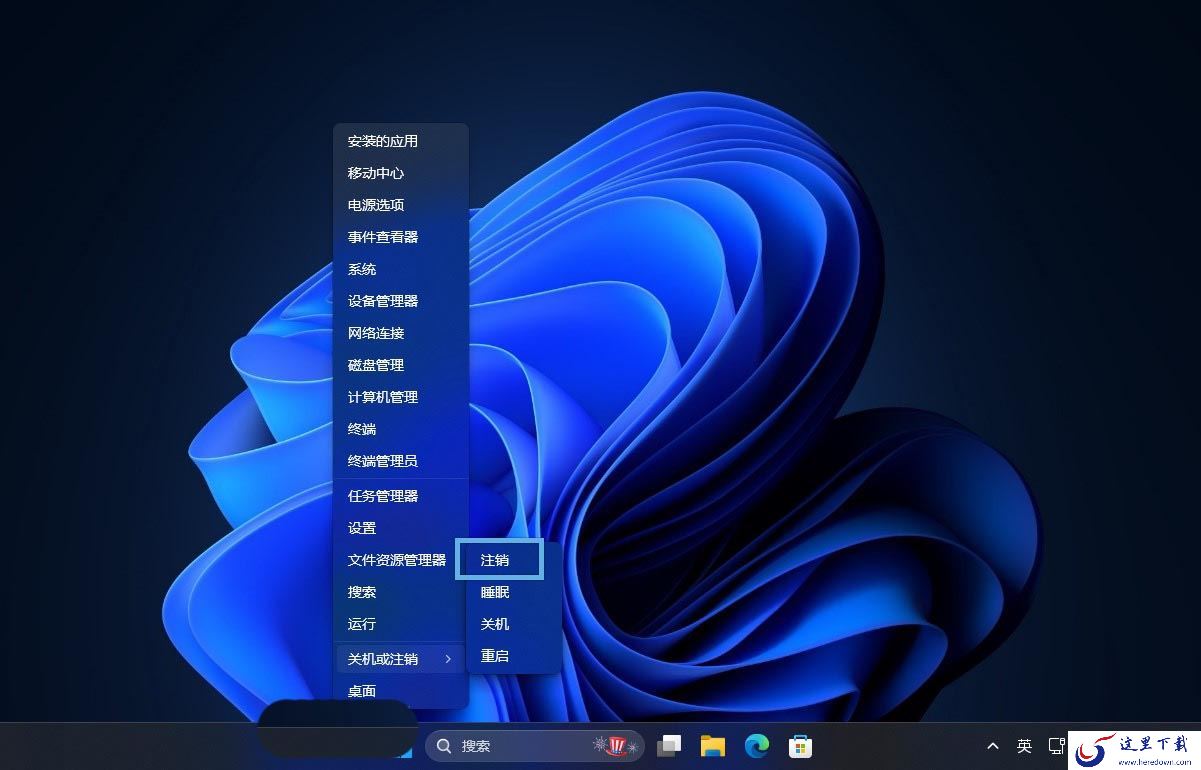Viewport: 1201px width, 770px height.
Task: Click the magnifier icon in taskbar search
Action: coord(444,746)
